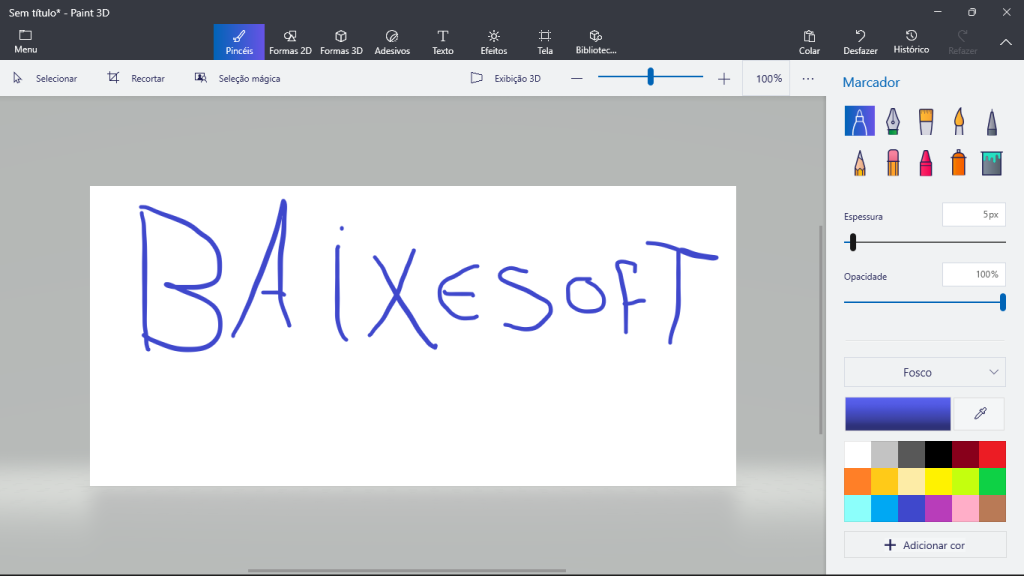Activate the eyedropper color picker
1024x576 pixels.
click(x=978, y=413)
